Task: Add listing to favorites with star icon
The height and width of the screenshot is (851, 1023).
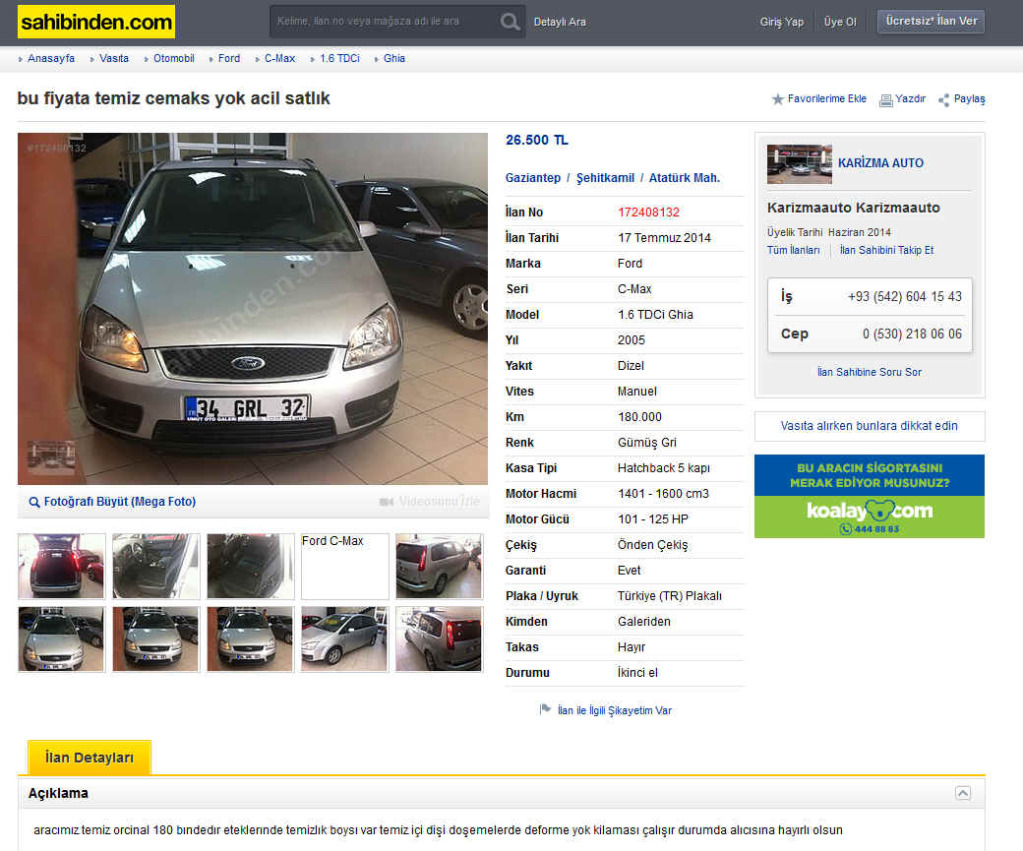Action: pos(778,99)
